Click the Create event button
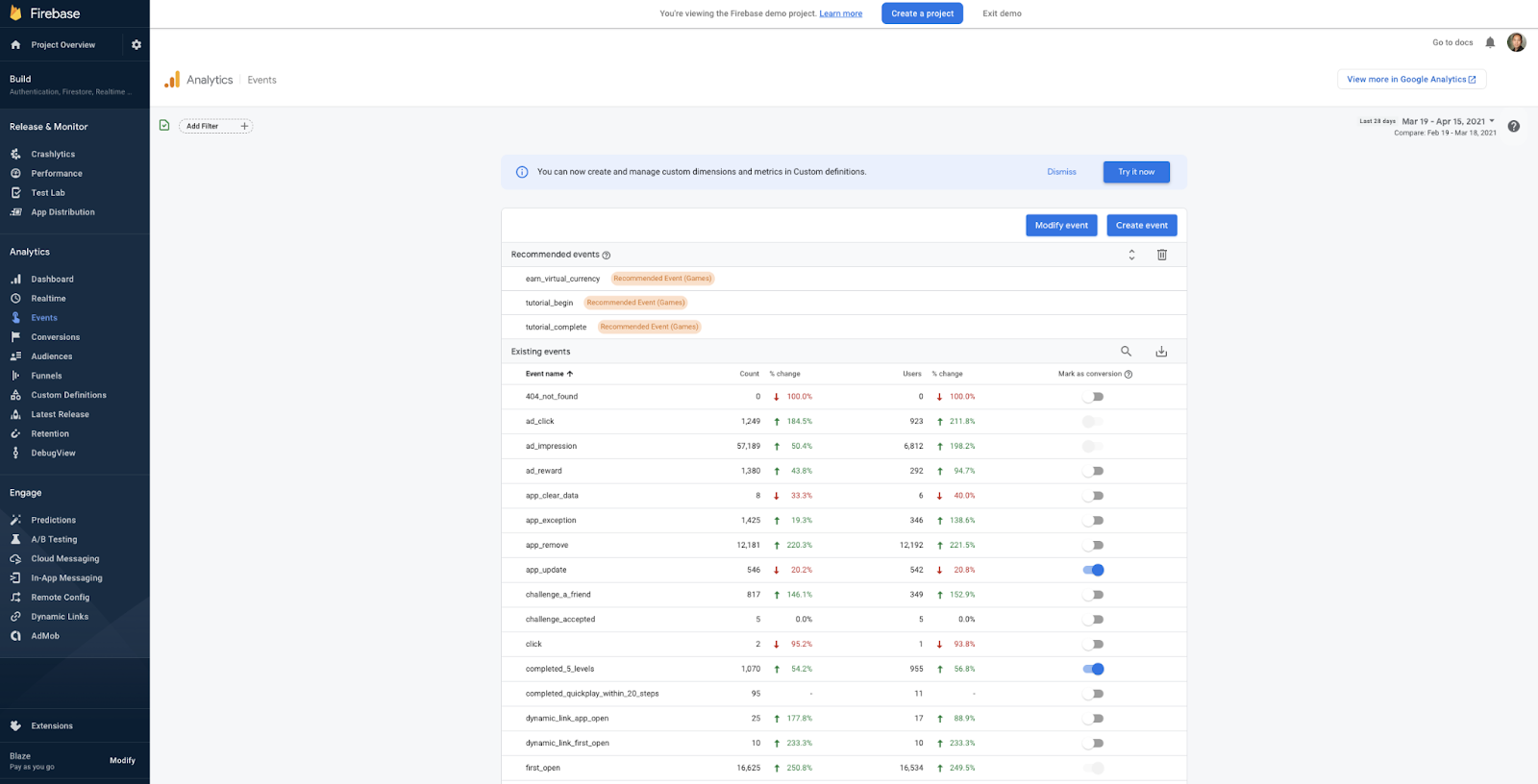Screen dimensions: 1538x784 click(x=1141, y=226)
